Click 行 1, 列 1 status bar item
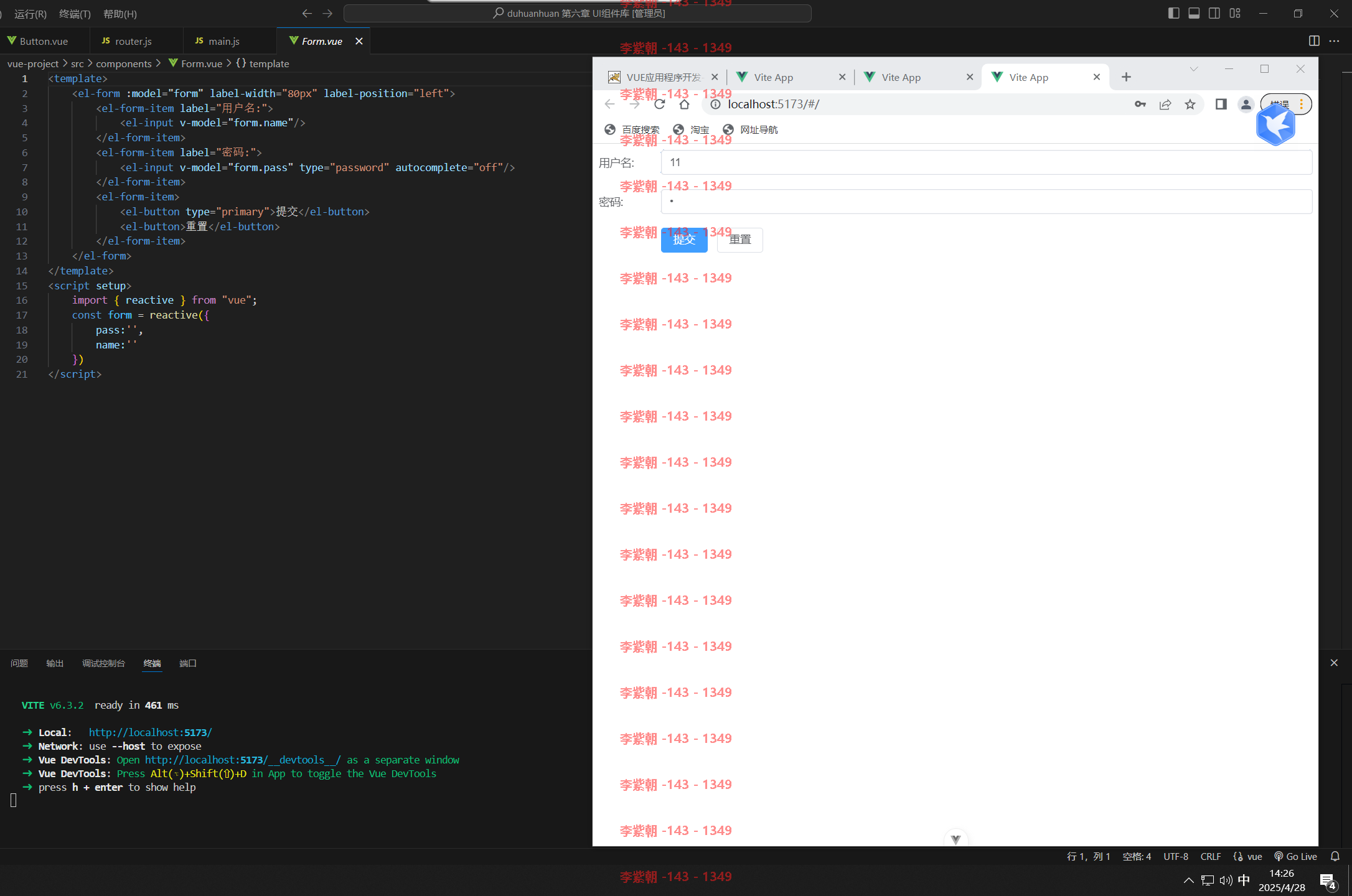The height and width of the screenshot is (896, 1352). click(1088, 856)
